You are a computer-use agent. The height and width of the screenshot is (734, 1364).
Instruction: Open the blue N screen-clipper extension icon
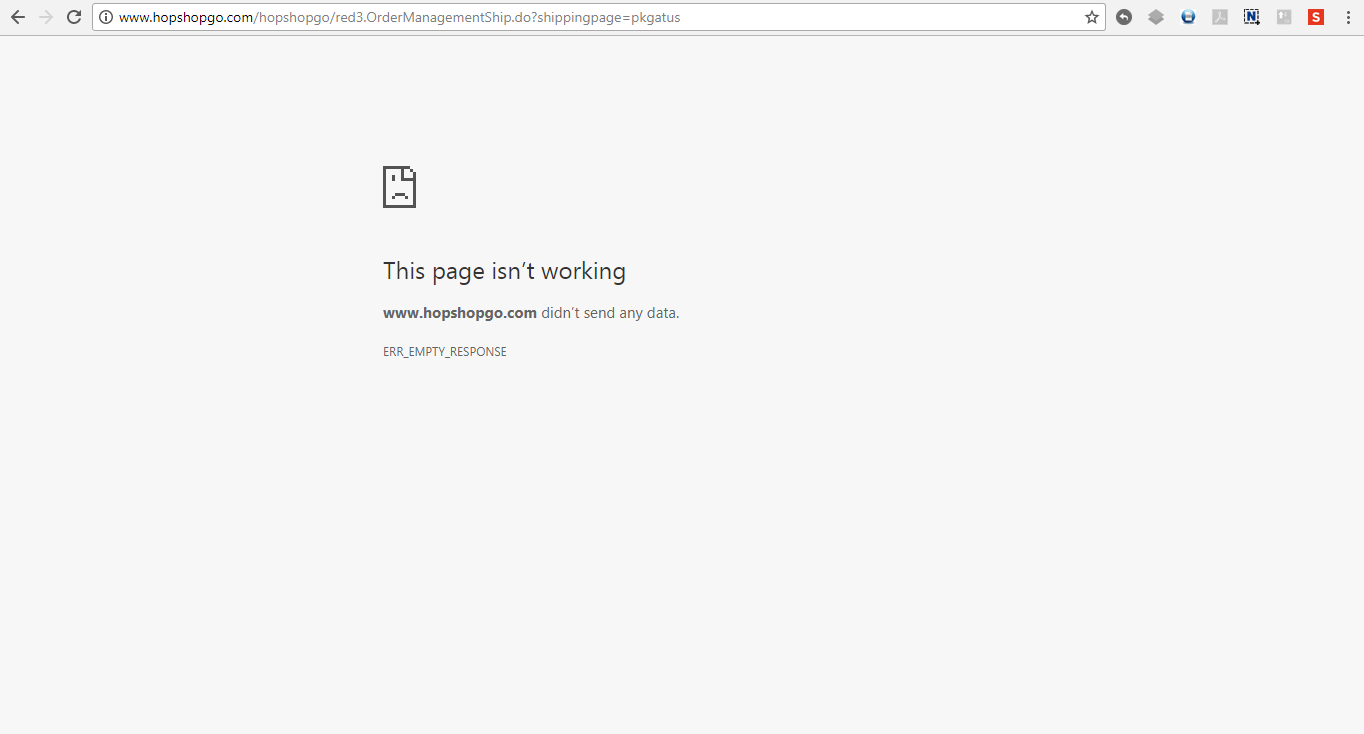[x=1252, y=17]
